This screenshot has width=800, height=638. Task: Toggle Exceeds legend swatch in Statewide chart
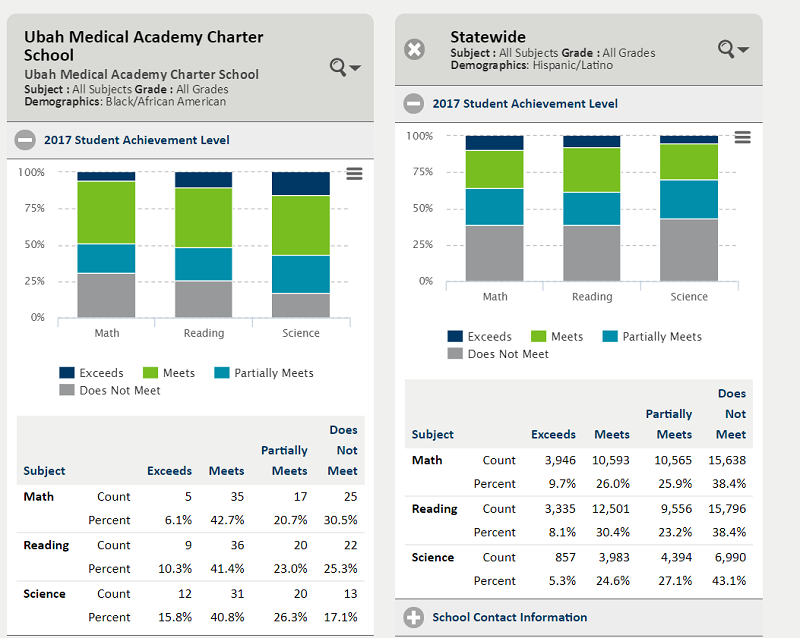point(455,336)
